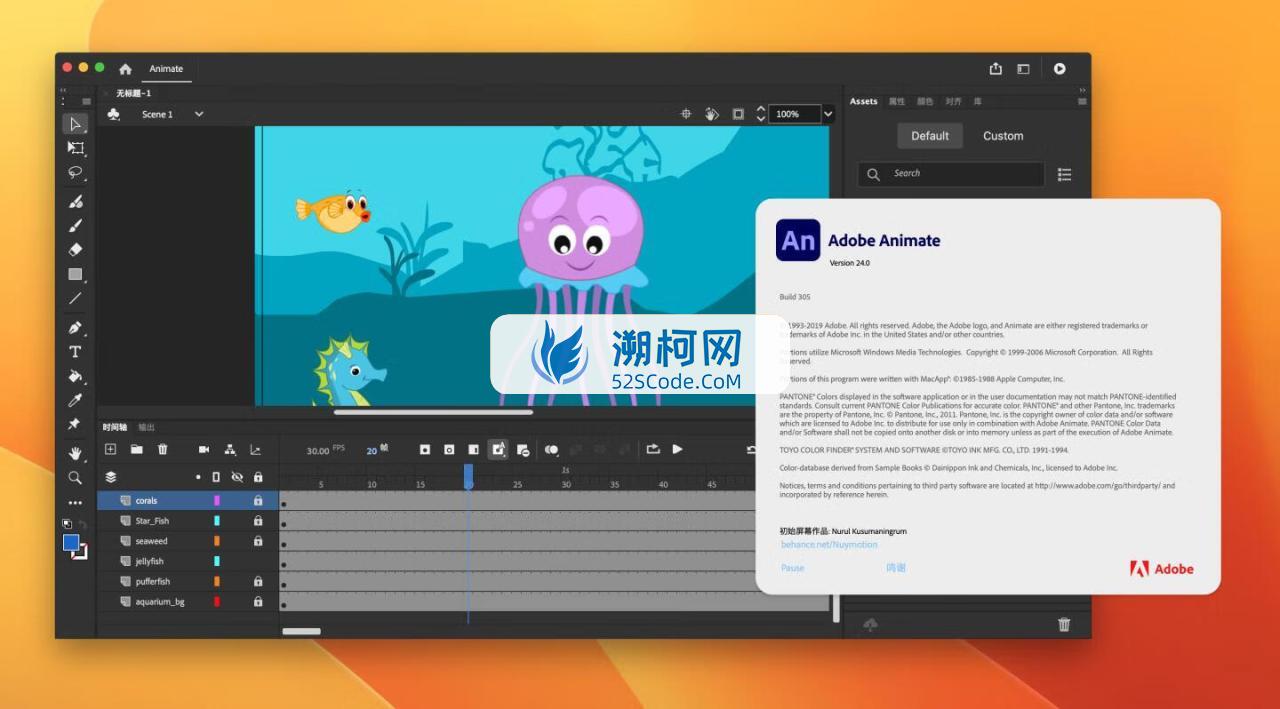Image resolution: width=1280 pixels, height=709 pixels.
Task: Select the Classic Brush tool
Action: [x=75, y=225]
